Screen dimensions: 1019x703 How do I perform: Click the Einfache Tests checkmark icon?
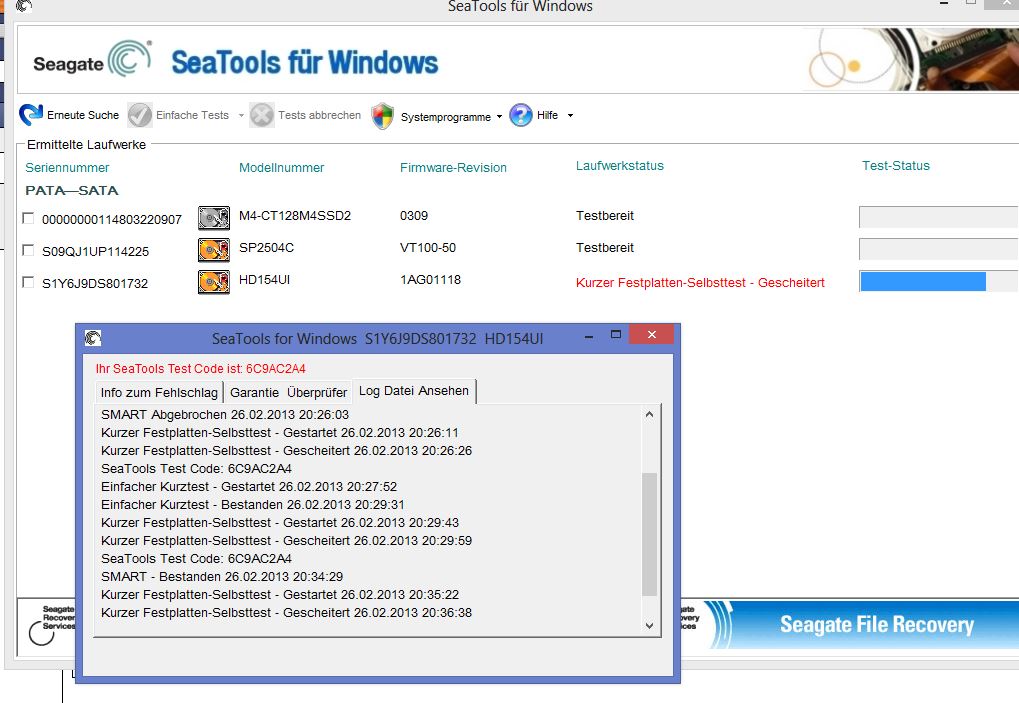click(140, 115)
